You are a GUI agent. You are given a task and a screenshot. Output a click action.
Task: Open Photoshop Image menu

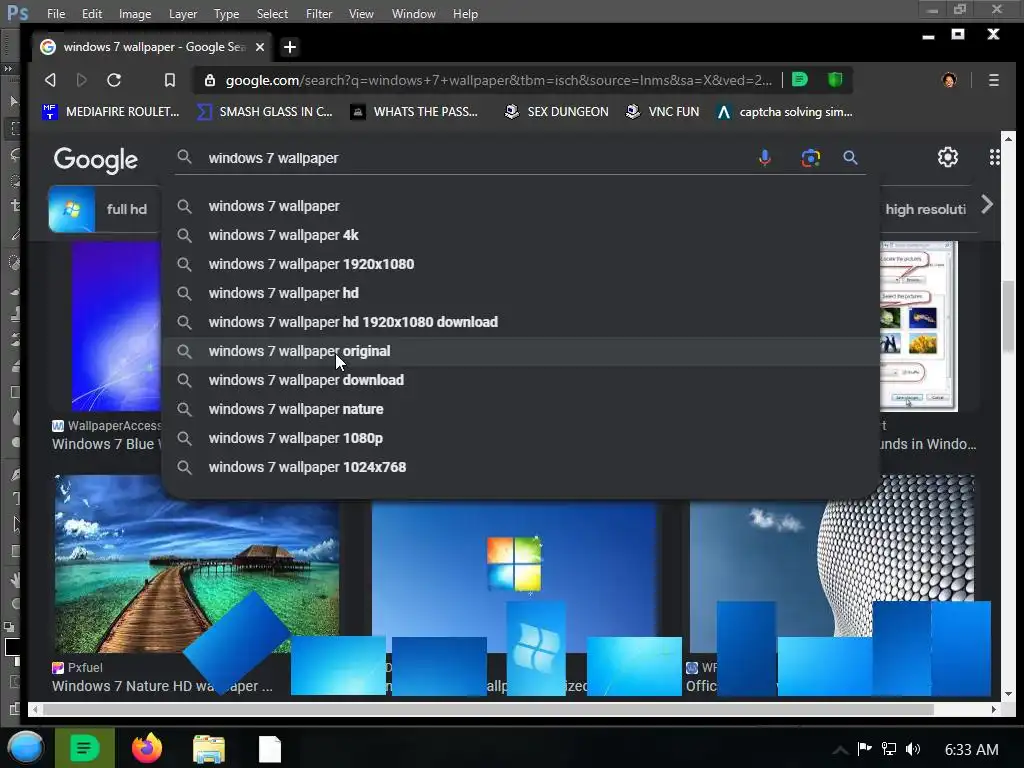[135, 14]
